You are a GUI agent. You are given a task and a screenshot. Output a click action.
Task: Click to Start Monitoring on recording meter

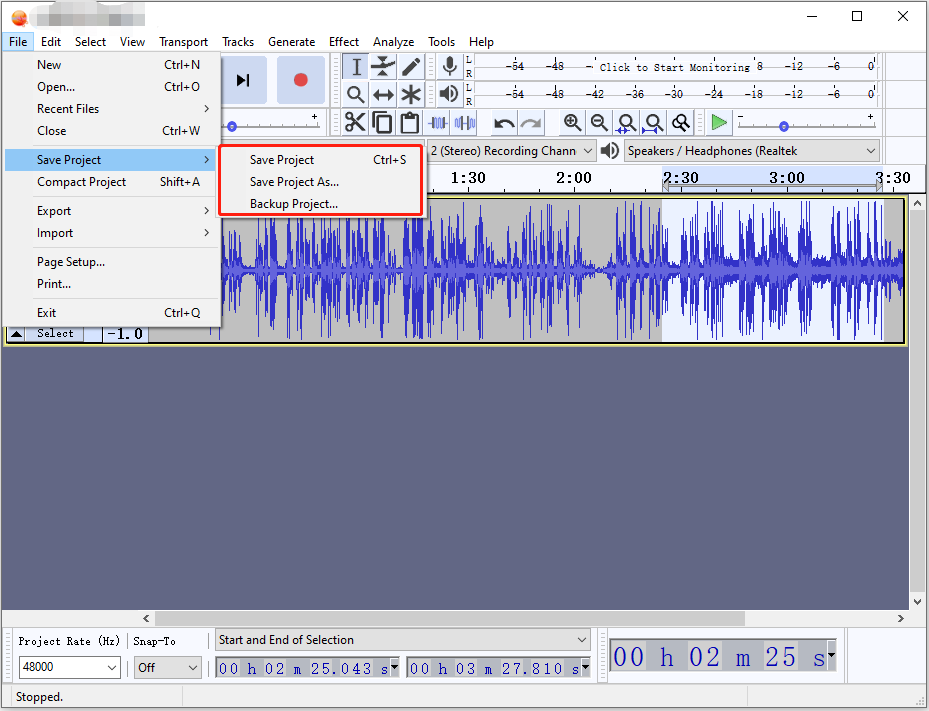[x=675, y=67]
